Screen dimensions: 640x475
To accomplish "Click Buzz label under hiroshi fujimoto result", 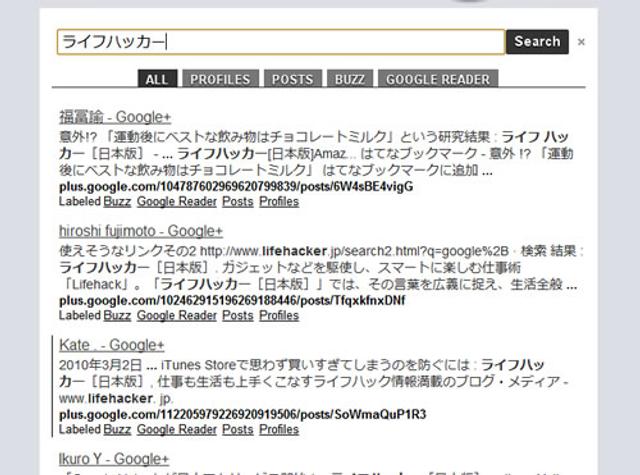I will (117, 315).
